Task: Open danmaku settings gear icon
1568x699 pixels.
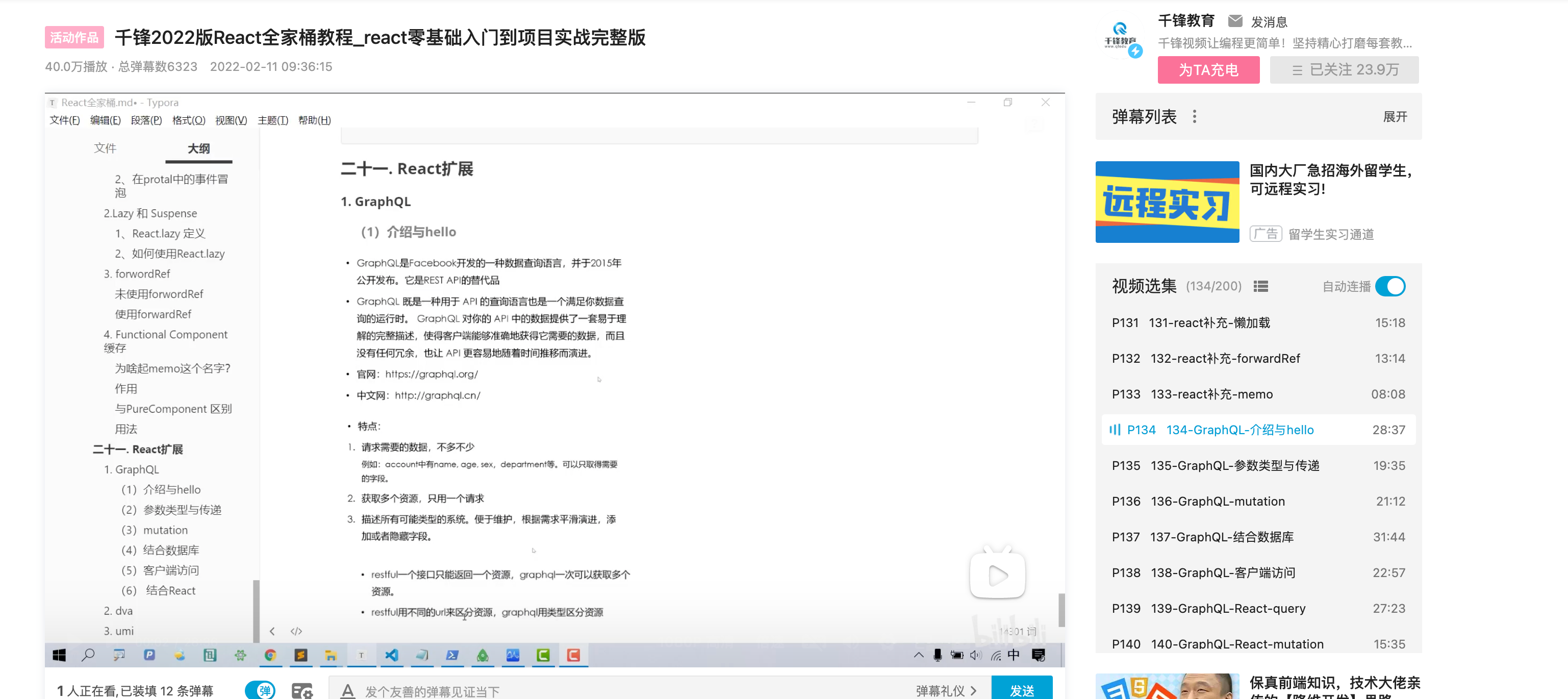Action: pos(302,690)
